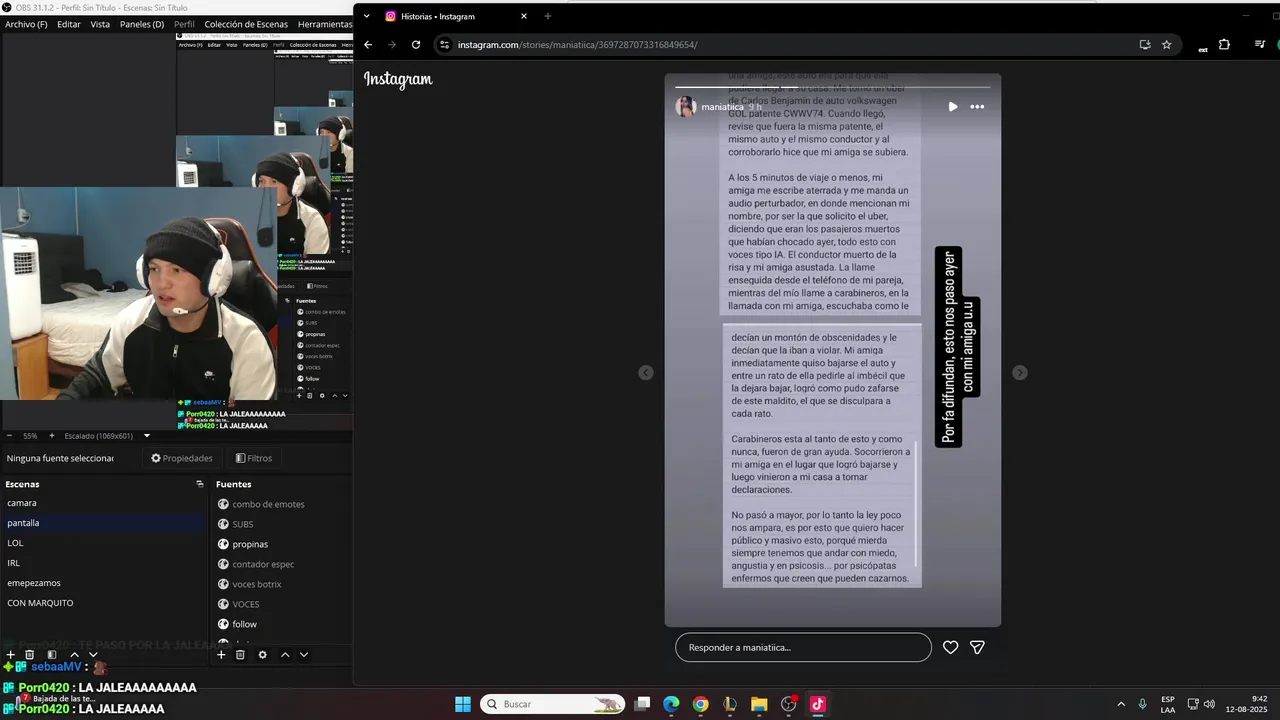Open the story more options menu
This screenshot has height=720, width=1280.
point(977,107)
